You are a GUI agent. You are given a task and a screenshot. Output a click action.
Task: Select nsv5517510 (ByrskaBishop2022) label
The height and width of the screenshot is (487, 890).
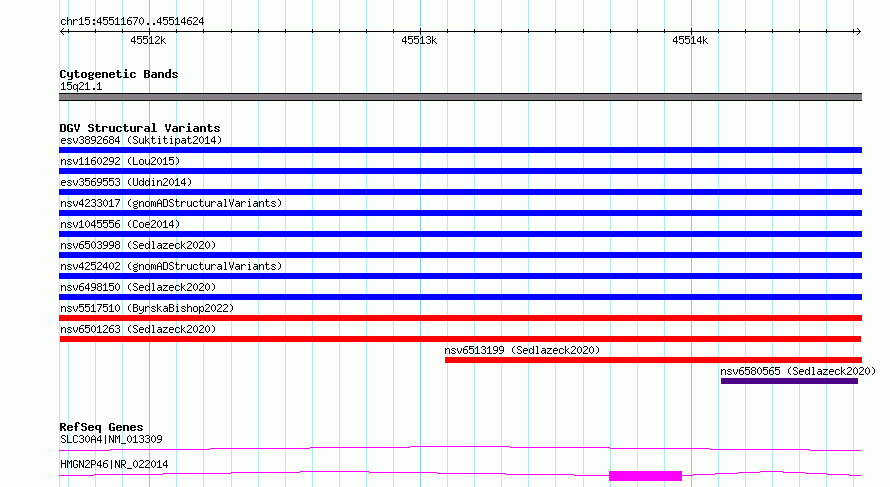[147, 308]
